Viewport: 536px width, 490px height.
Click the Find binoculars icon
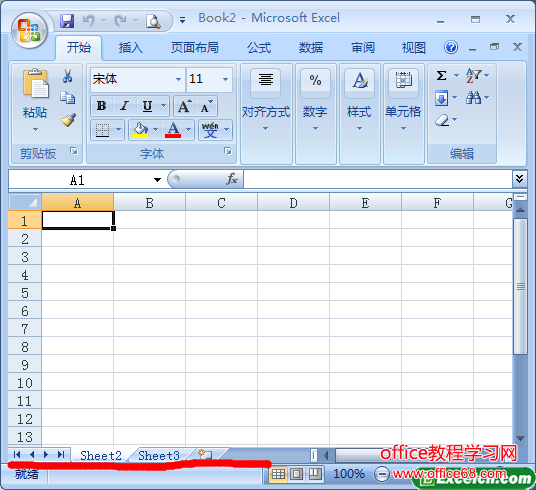(473, 98)
